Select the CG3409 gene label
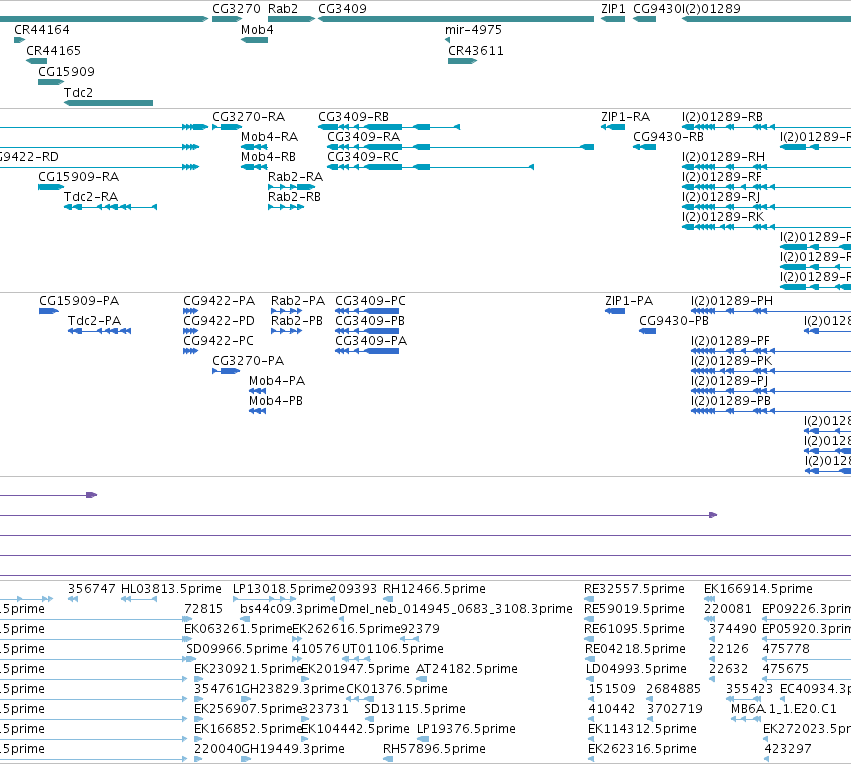Viewport: 851px width, 764px height. [x=342, y=9]
